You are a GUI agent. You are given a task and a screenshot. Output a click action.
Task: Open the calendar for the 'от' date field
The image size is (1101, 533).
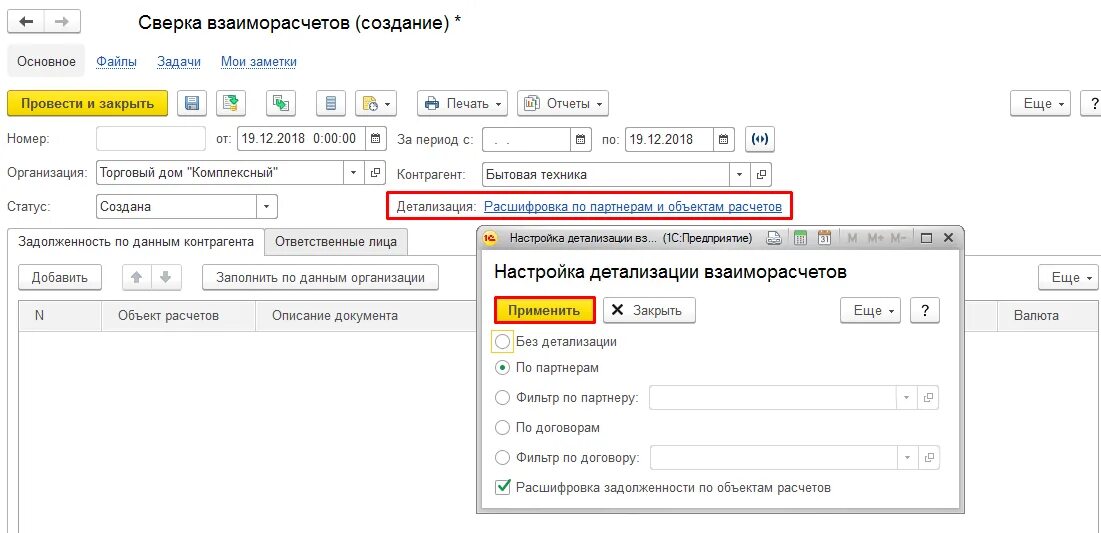point(376,138)
